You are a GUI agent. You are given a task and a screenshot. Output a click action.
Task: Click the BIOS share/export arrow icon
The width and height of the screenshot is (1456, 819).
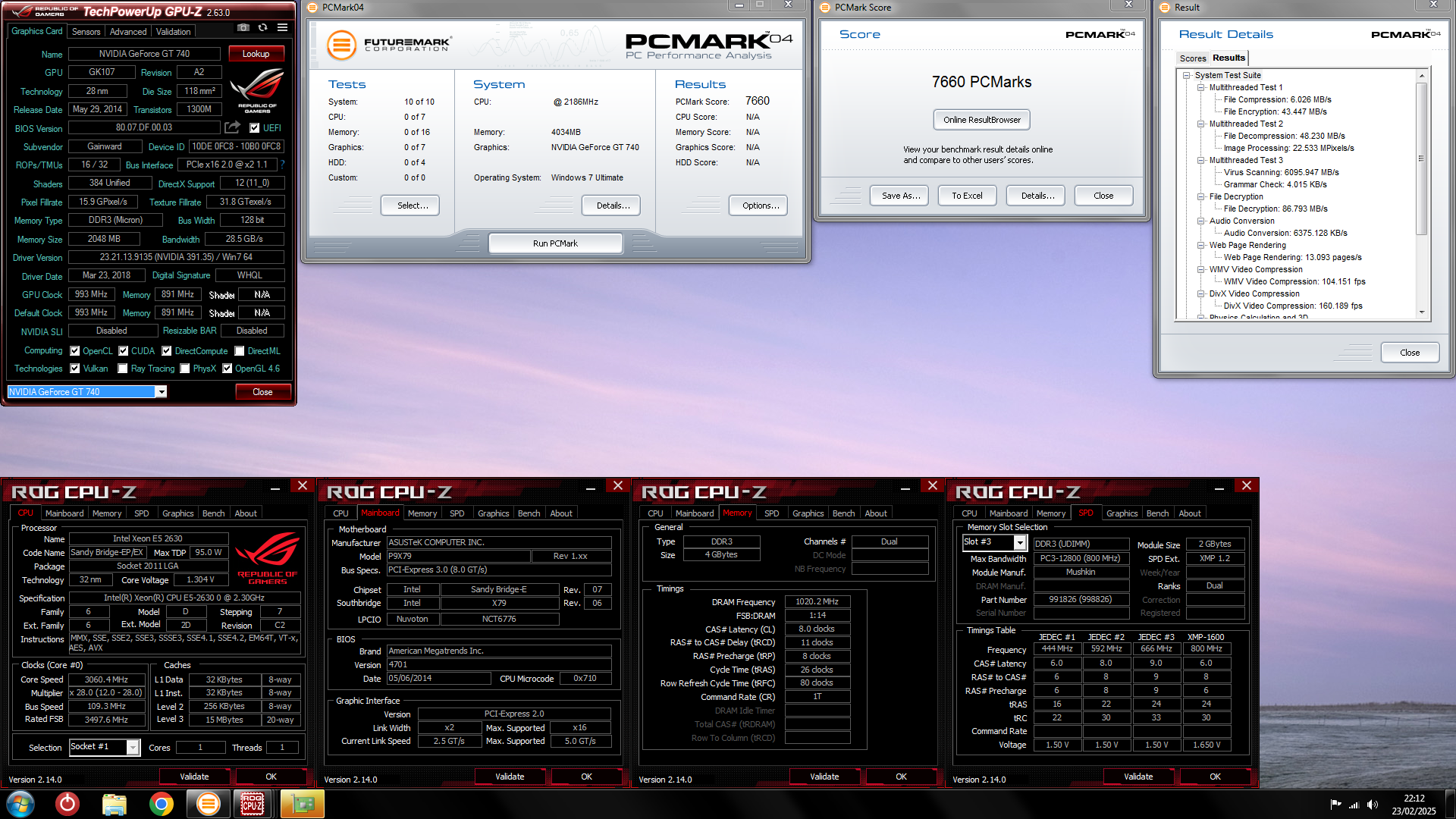(232, 127)
